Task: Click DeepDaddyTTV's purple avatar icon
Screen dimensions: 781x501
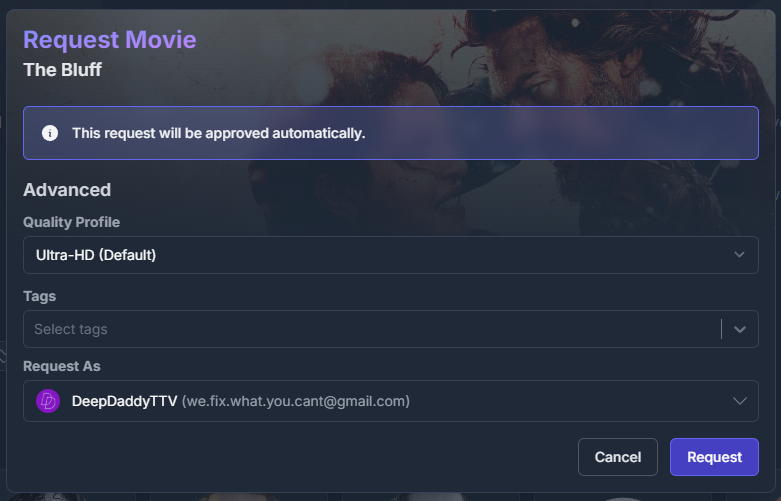Action: [x=48, y=401]
